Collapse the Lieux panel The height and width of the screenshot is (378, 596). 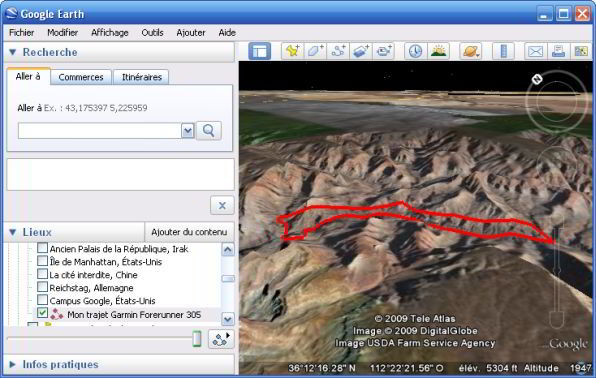coord(13,232)
